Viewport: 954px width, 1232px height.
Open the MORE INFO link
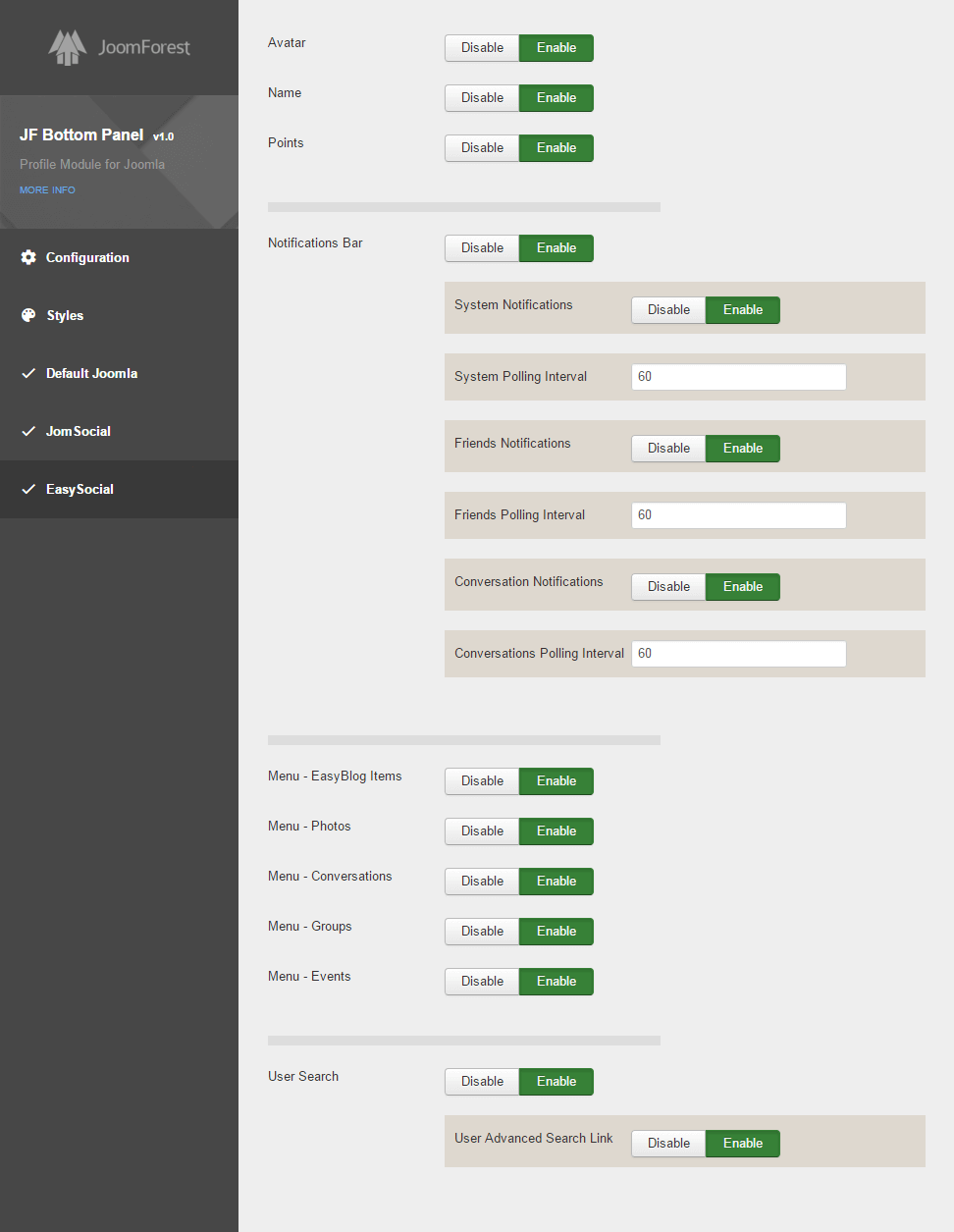coord(47,190)
